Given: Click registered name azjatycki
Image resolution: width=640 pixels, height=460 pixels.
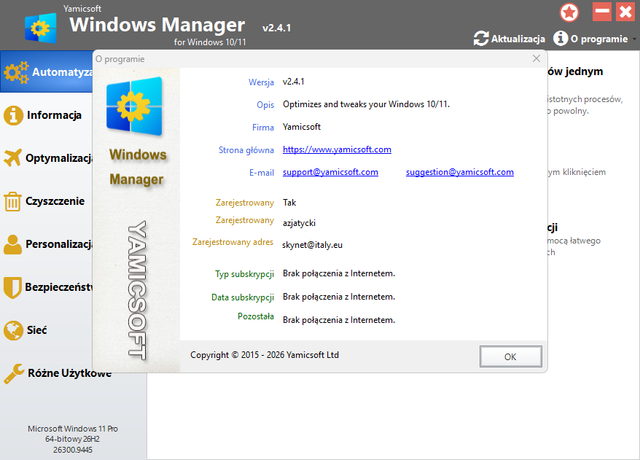Looking at the screenshot, I should 299,223.
